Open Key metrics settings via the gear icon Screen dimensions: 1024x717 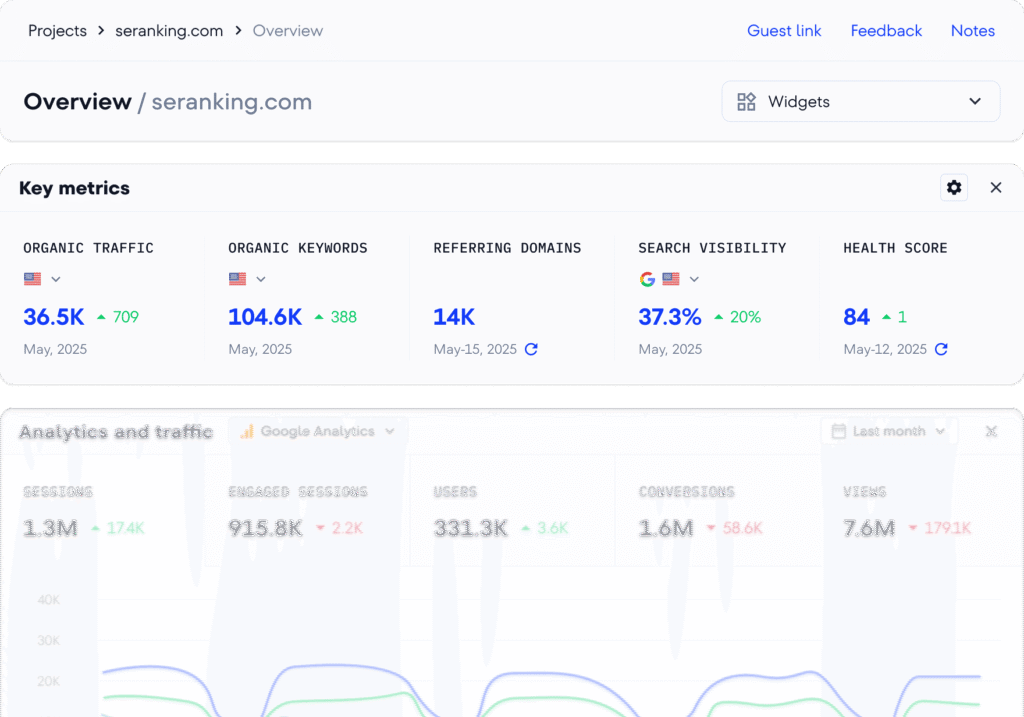click(954, 187)
